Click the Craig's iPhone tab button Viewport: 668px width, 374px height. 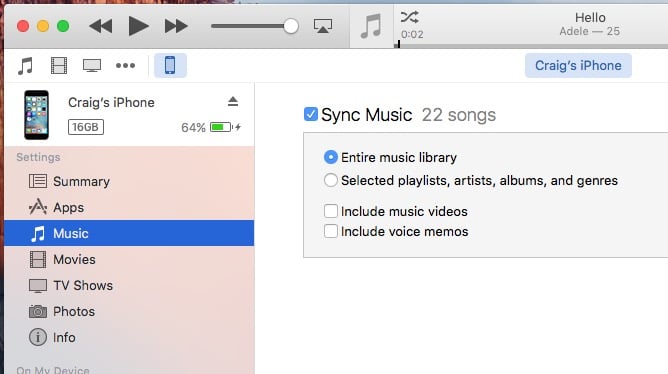pos(578,65)
